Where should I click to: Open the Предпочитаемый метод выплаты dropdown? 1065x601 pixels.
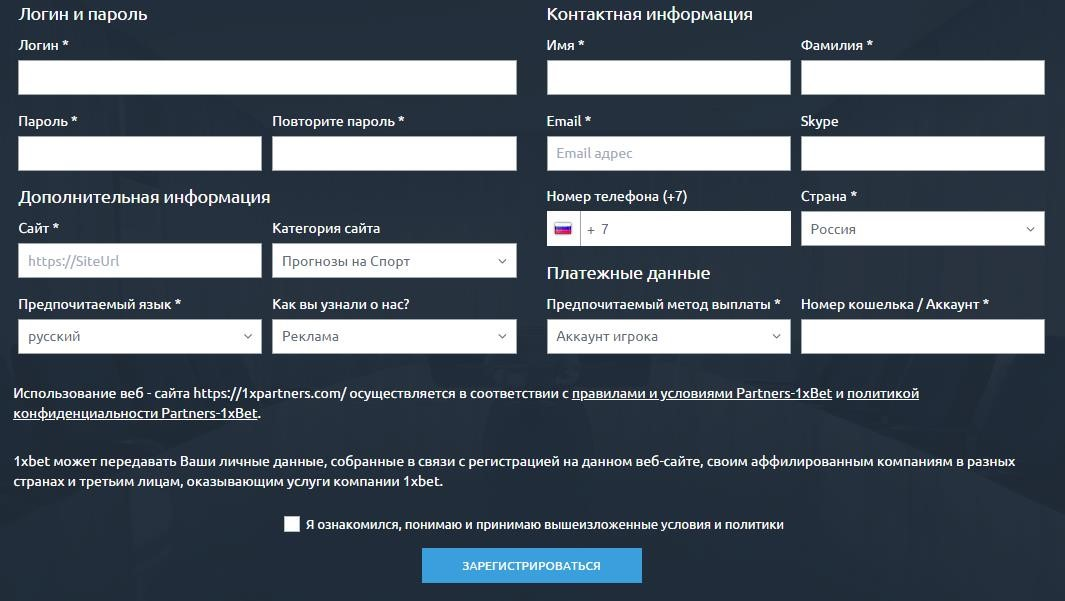coord(668,336)
